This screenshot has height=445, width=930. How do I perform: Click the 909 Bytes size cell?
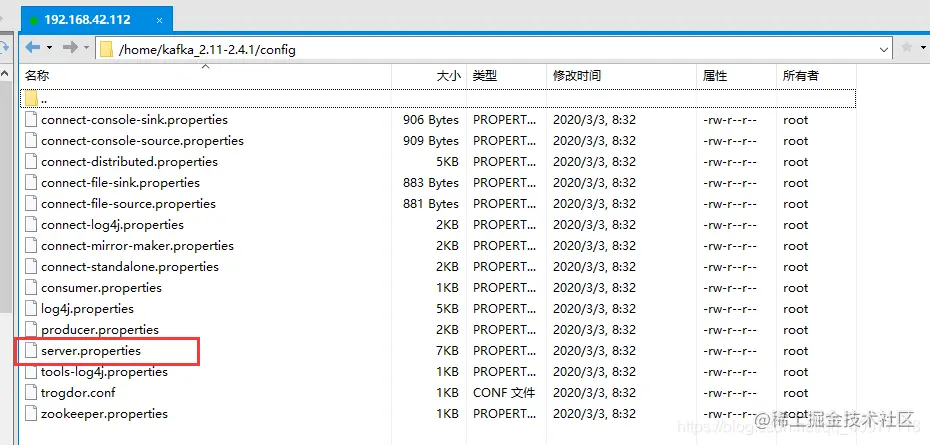[x=431, y=141]
